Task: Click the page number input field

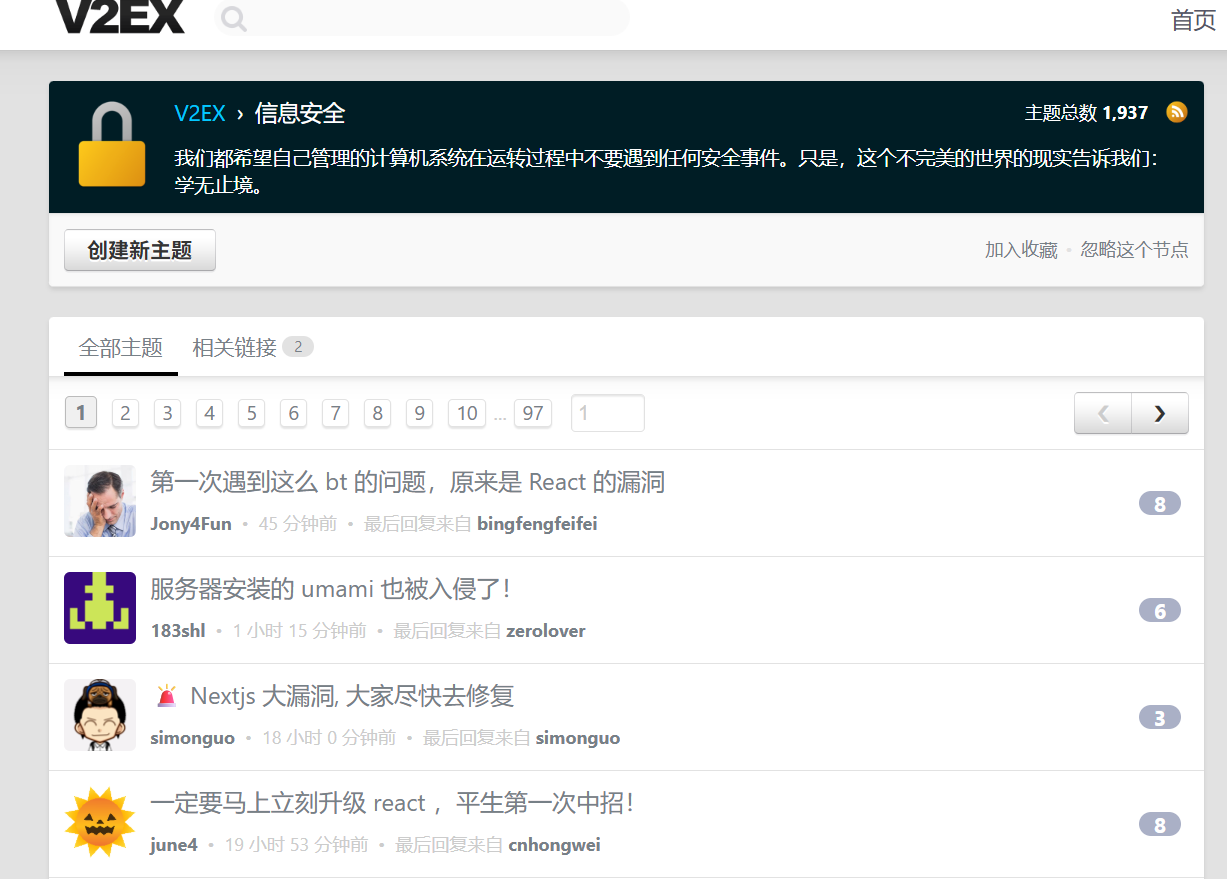Action: click(607, 413)
